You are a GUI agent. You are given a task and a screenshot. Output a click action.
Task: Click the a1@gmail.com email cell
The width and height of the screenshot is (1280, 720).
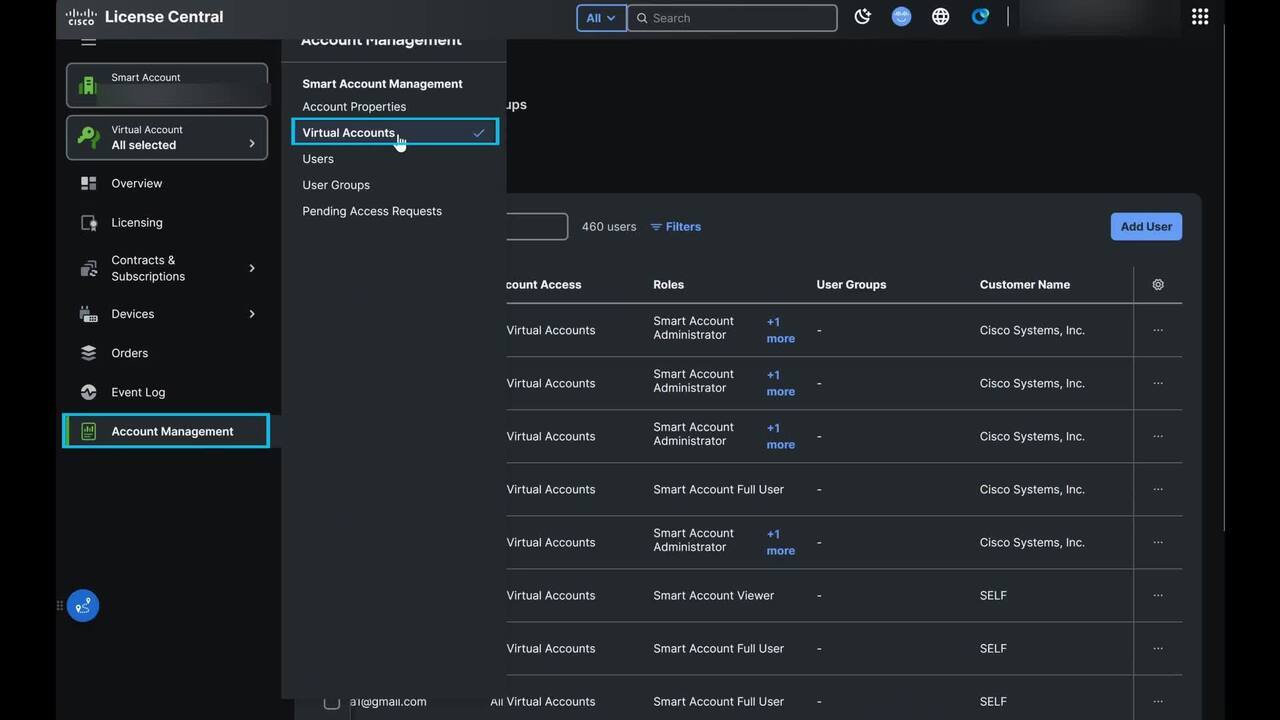[388, 701]
